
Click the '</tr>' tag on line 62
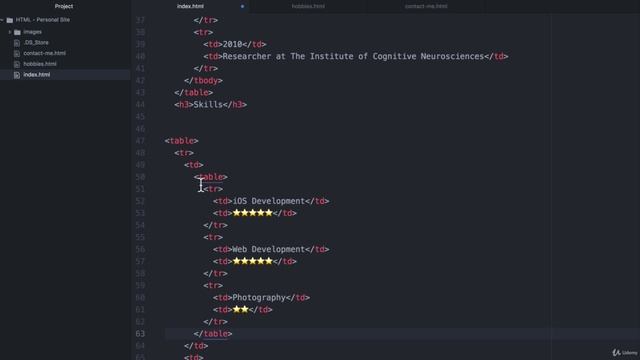coord(216,322)
